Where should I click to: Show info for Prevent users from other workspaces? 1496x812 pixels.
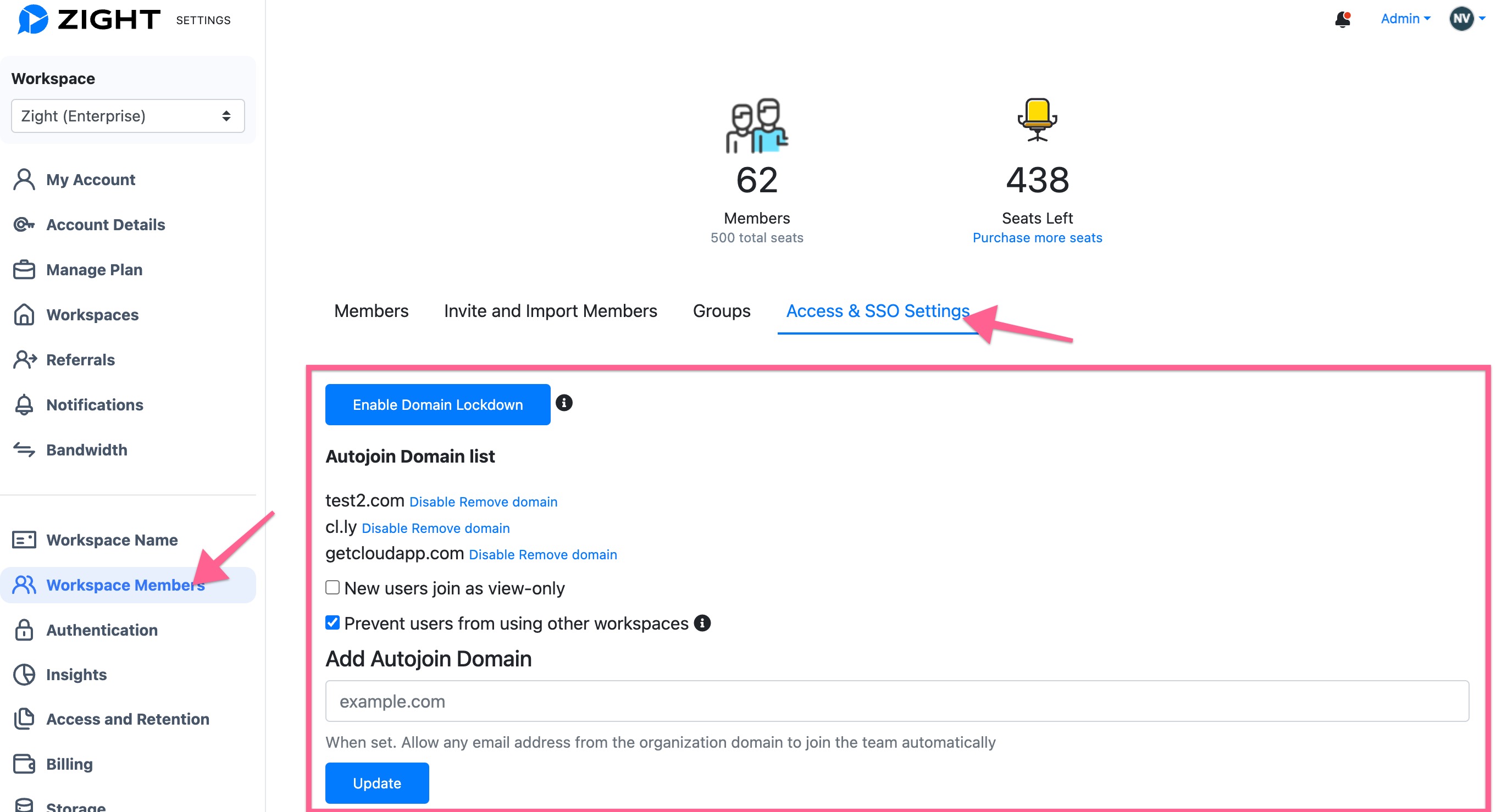[x=702, y=623]
